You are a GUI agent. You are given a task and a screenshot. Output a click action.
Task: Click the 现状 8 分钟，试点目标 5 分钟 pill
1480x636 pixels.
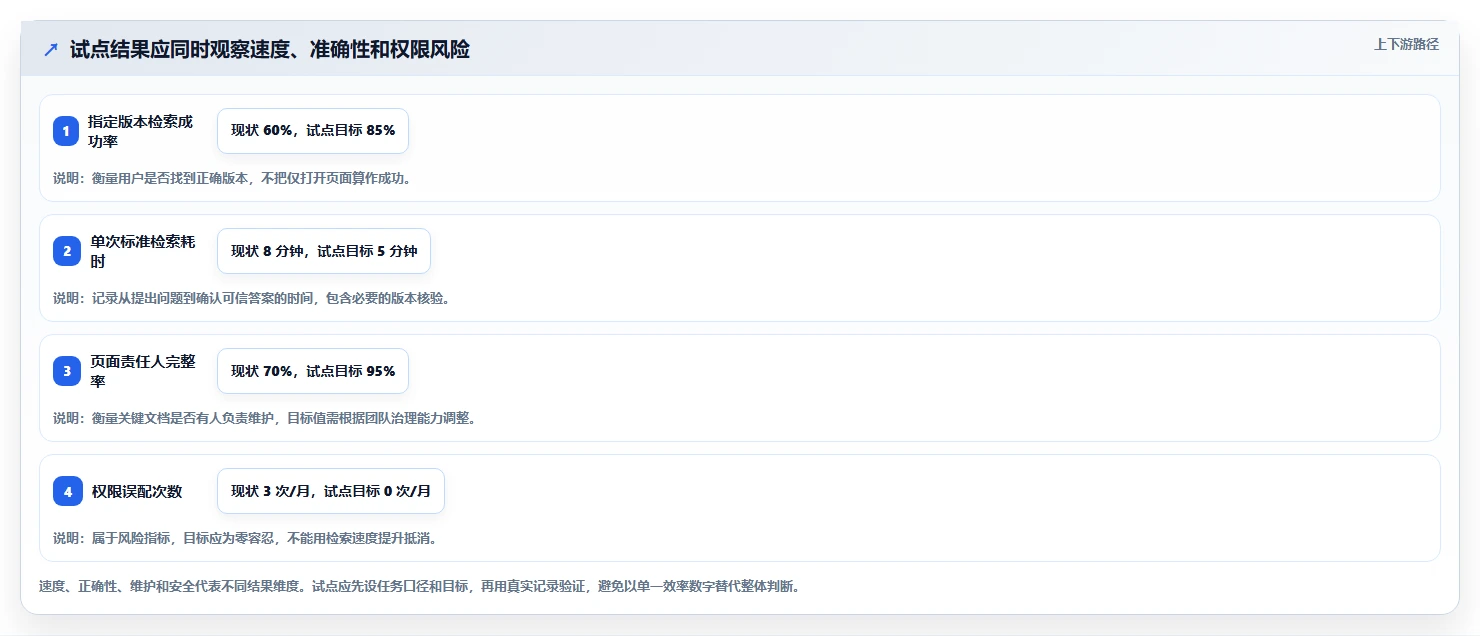click(x=324, y=251)
